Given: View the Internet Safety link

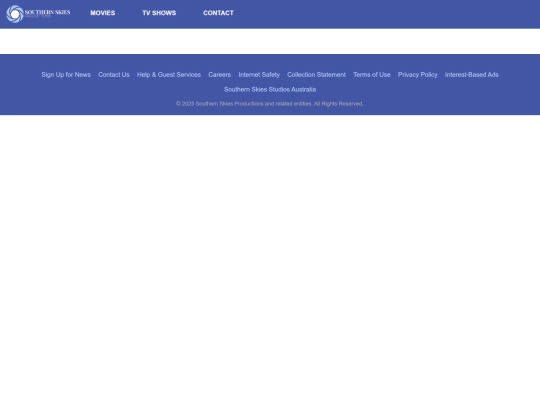Looking at the screenshot, I should coord(259,75).
